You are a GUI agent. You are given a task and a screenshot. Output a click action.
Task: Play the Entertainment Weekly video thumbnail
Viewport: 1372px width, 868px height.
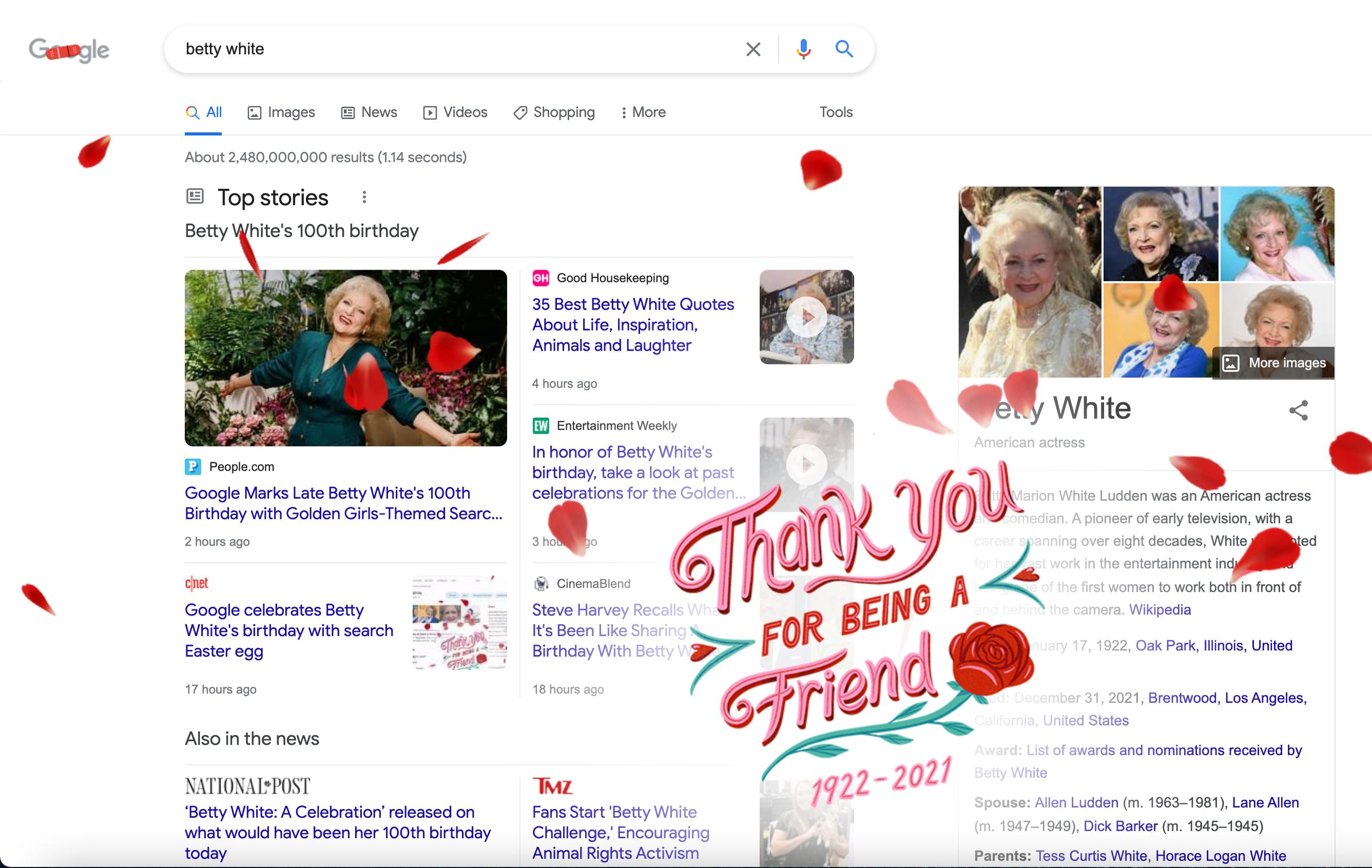(806, 465)
